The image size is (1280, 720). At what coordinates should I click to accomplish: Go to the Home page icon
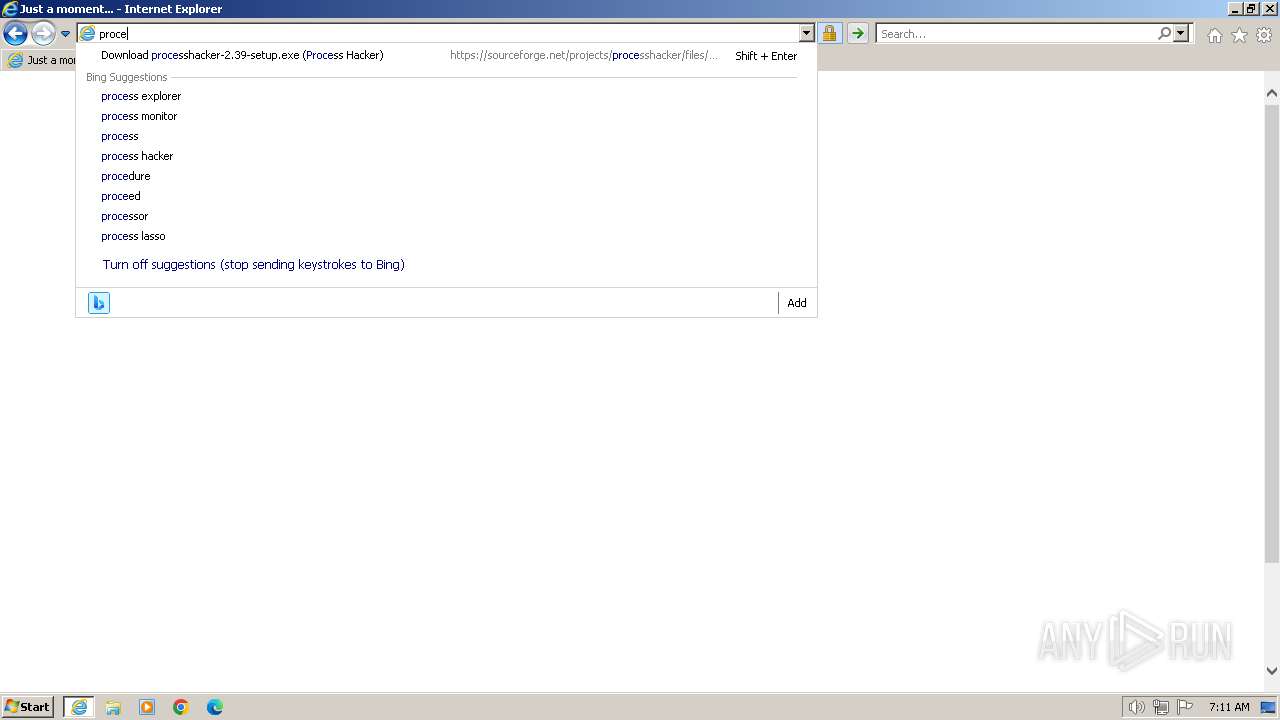(1214, 35)
